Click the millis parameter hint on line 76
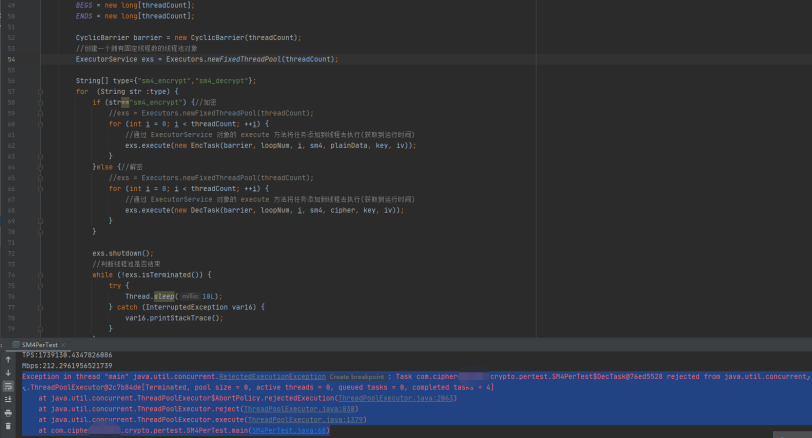 pyautogui.click(x=191, y=297)
